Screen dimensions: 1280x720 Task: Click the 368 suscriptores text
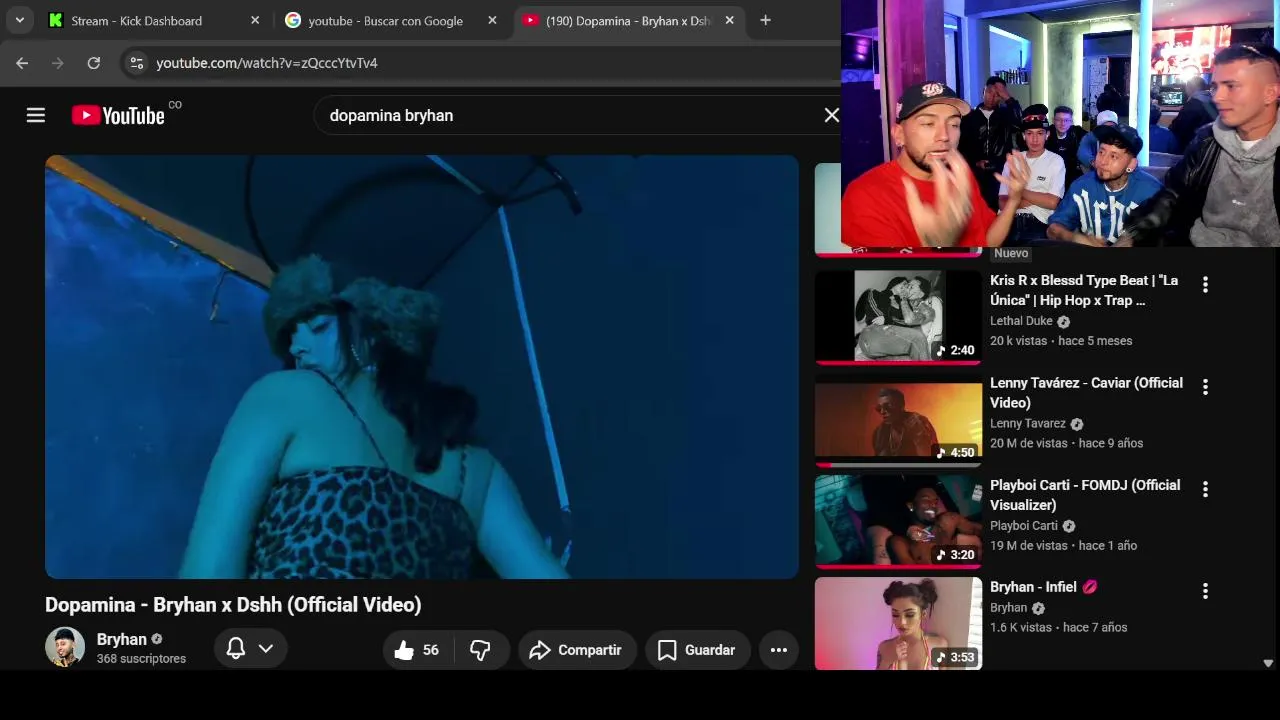[141, 659]
